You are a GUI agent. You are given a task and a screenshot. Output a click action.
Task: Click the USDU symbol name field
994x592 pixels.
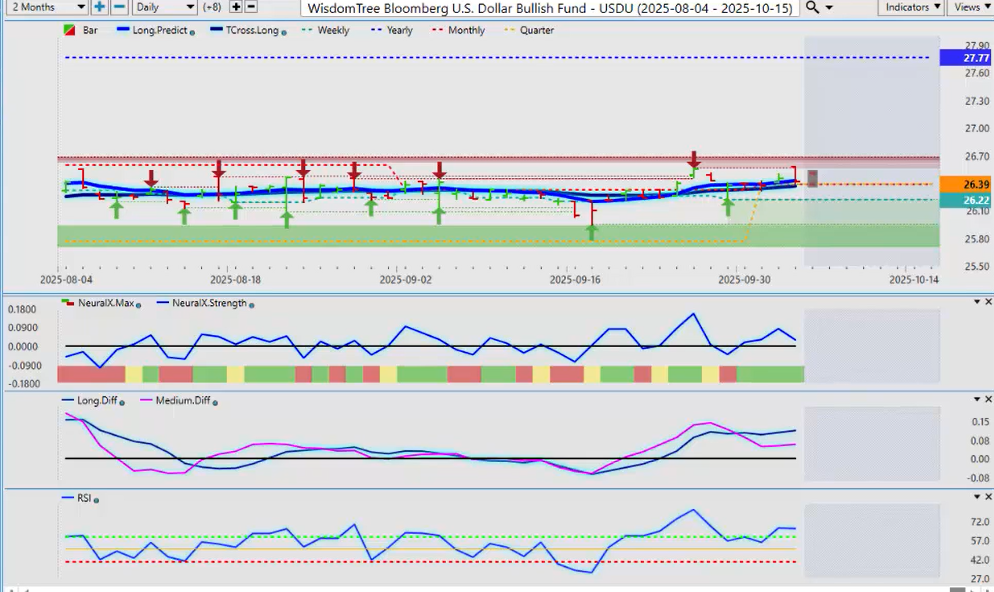pos(550,7)
